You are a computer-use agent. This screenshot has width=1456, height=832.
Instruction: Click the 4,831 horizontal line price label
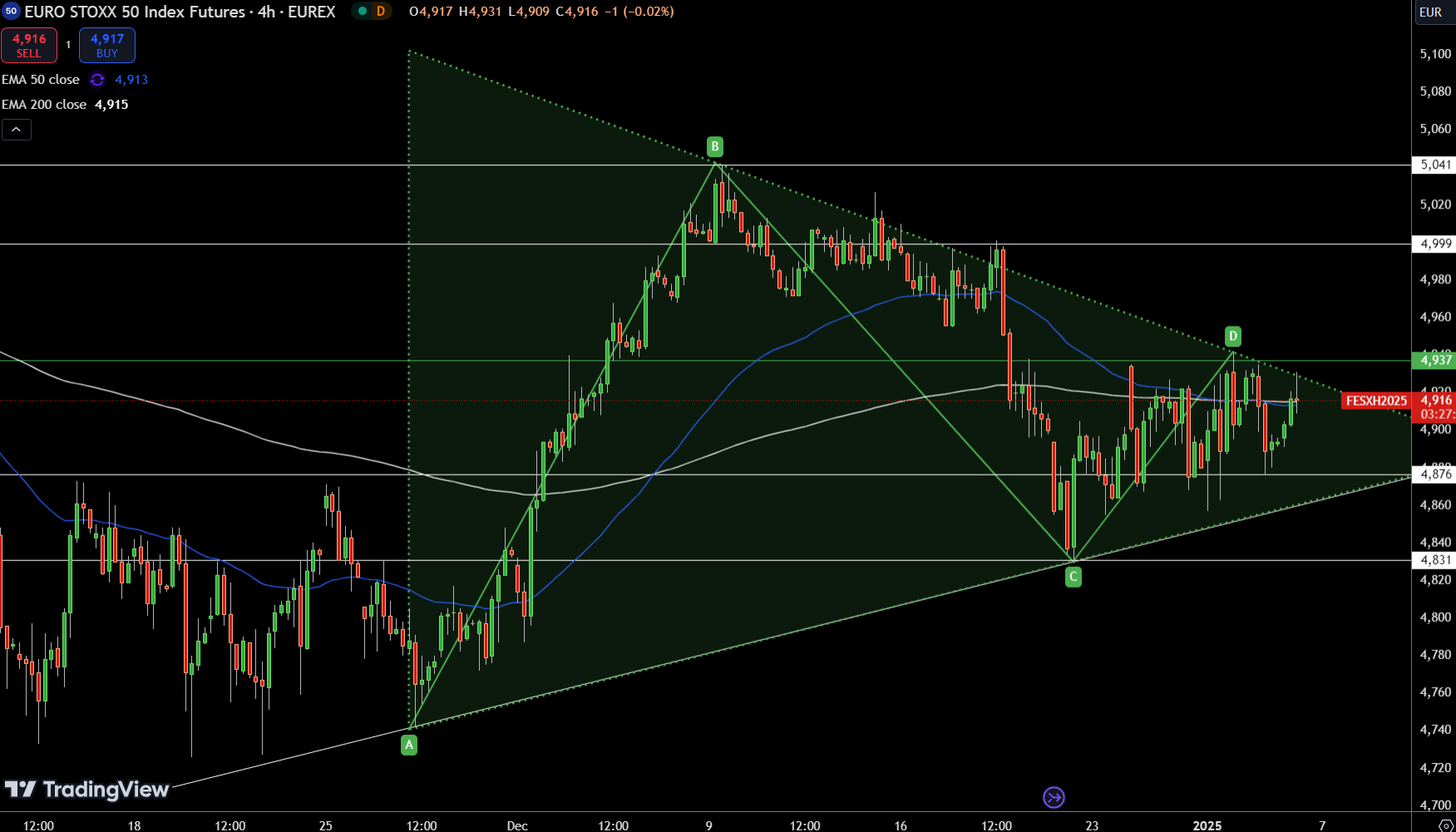(1434, 560)
